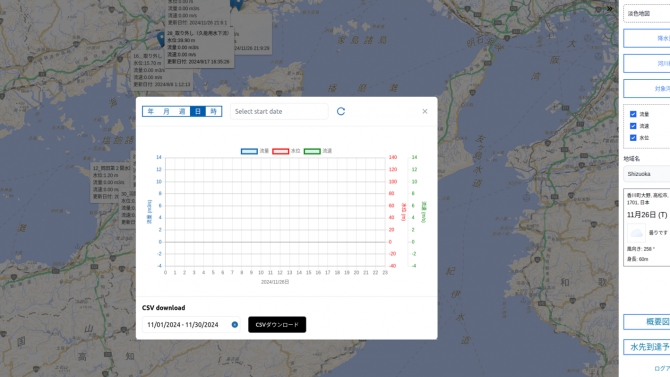Switch the chart period to 週 (week)

(182, 112)
